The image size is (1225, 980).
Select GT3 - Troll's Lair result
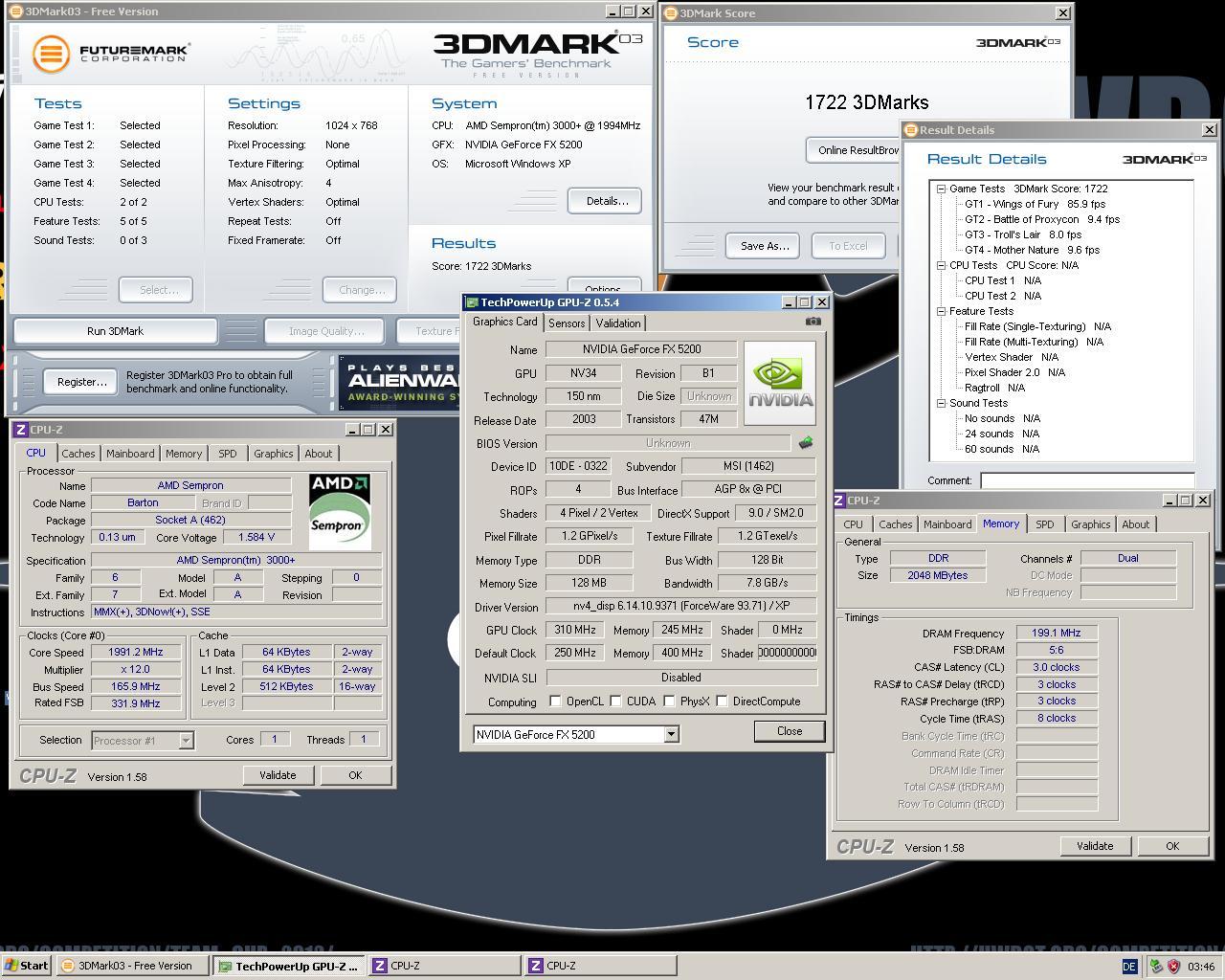(1023, 234)
